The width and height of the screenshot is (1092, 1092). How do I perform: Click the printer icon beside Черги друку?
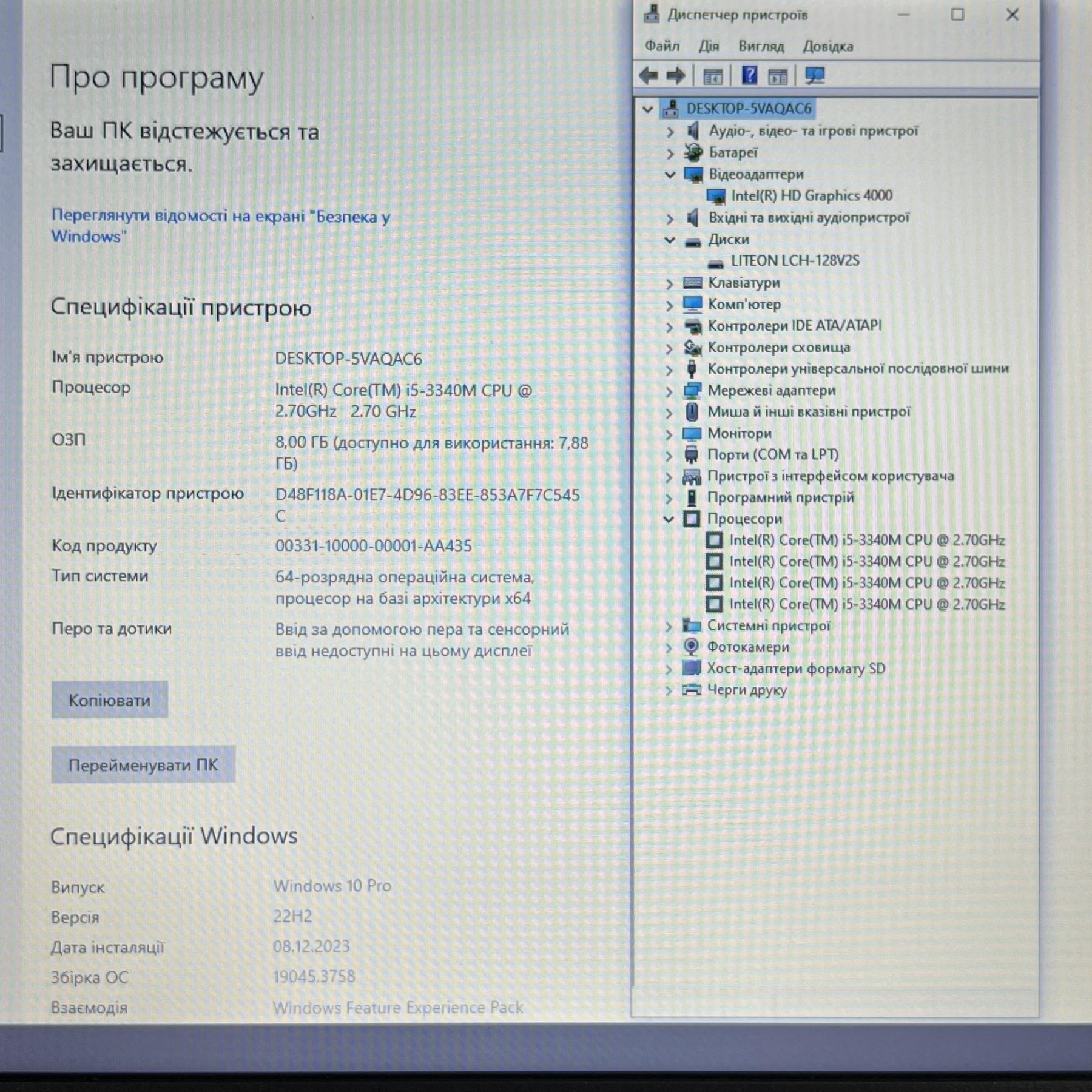coord(691,690)
